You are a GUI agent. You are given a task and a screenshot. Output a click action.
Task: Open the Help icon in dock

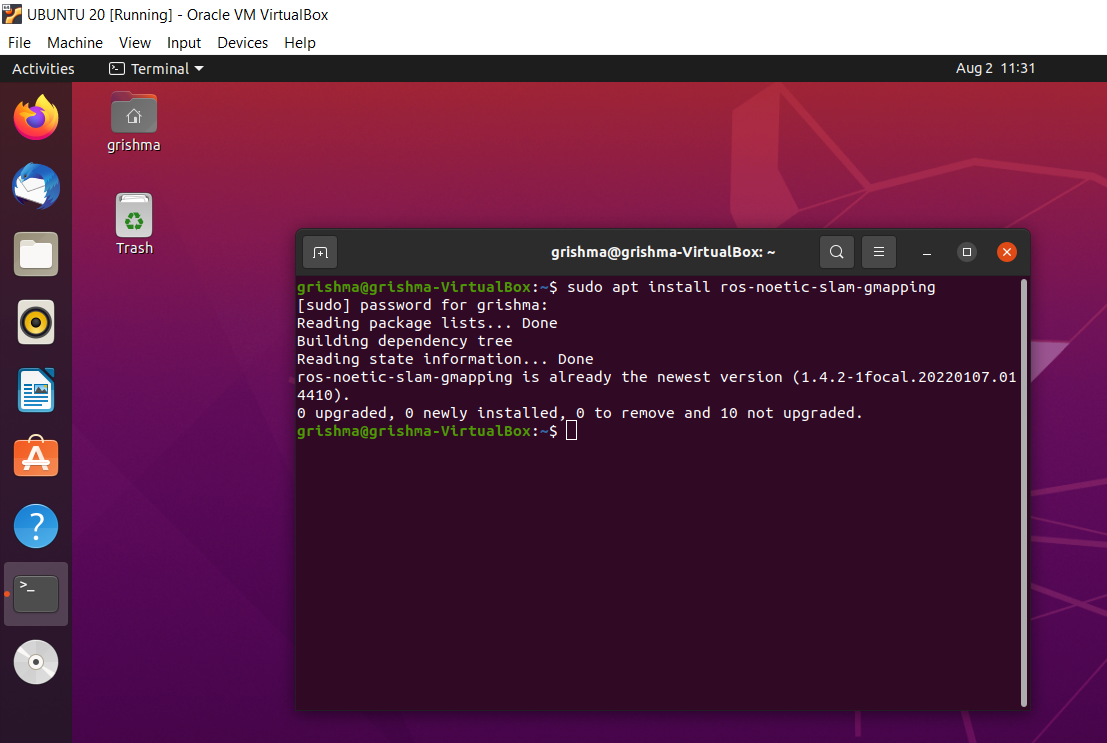tap(36, 526)
